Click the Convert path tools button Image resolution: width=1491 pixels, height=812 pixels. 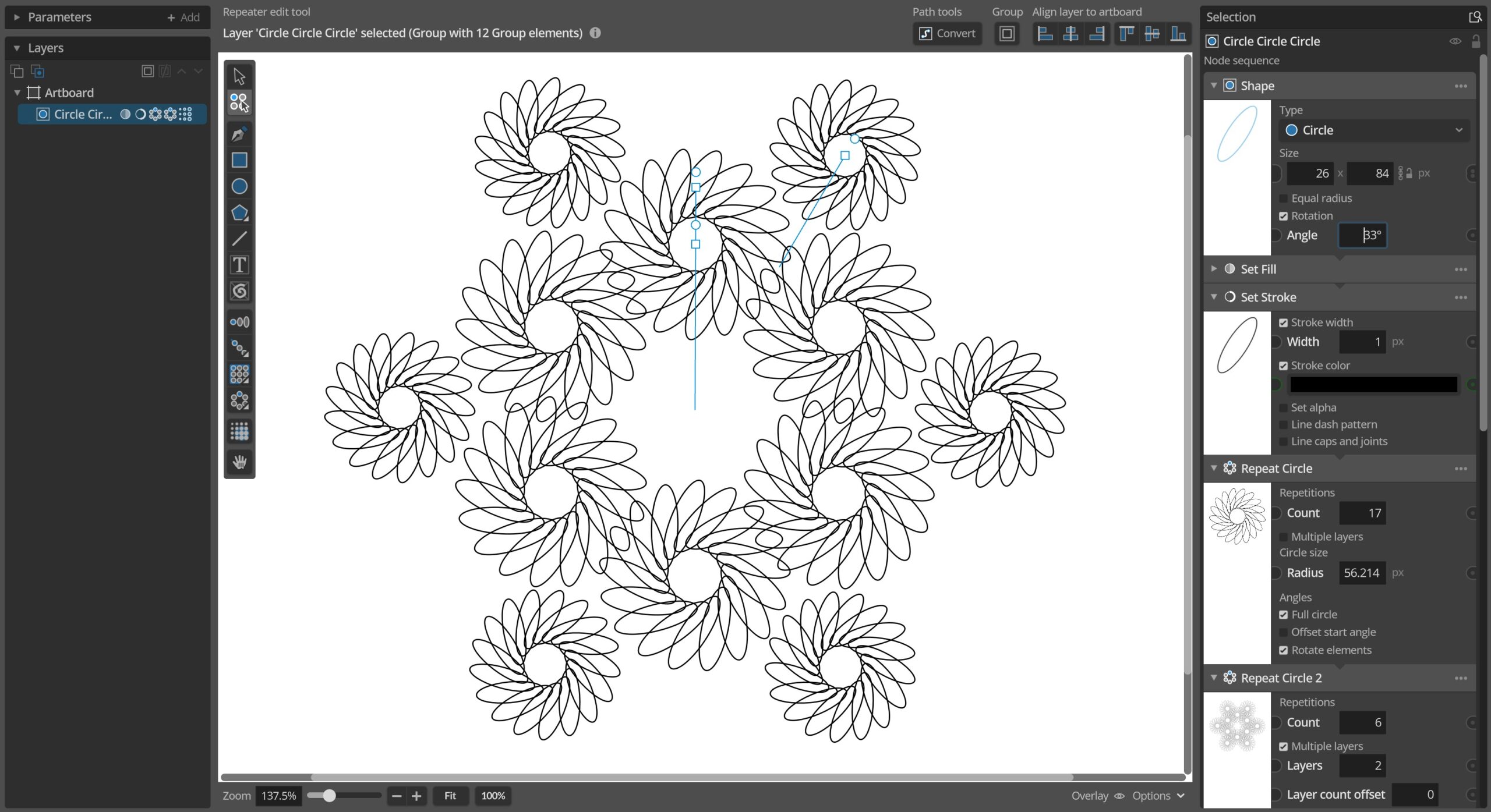[x=947, y=34]
